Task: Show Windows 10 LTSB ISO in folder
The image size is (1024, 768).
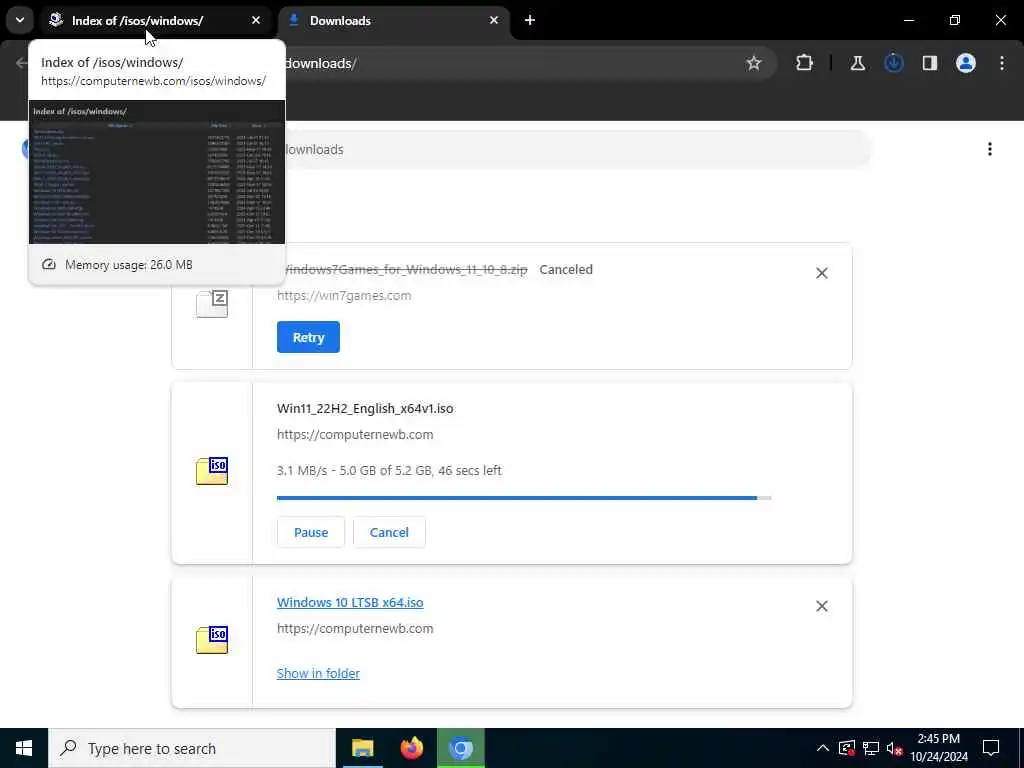Action: pos(318,673)
